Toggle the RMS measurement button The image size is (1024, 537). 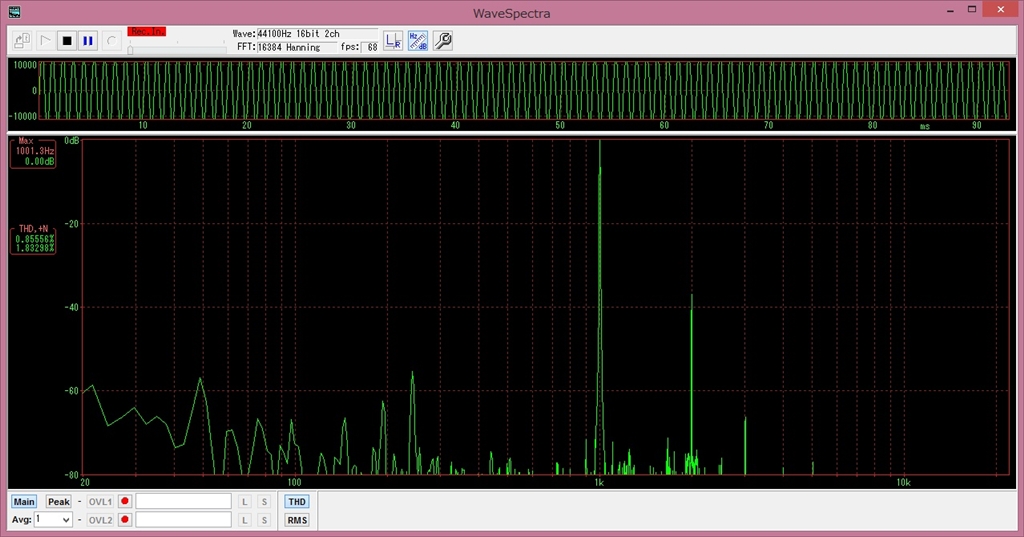296,520
